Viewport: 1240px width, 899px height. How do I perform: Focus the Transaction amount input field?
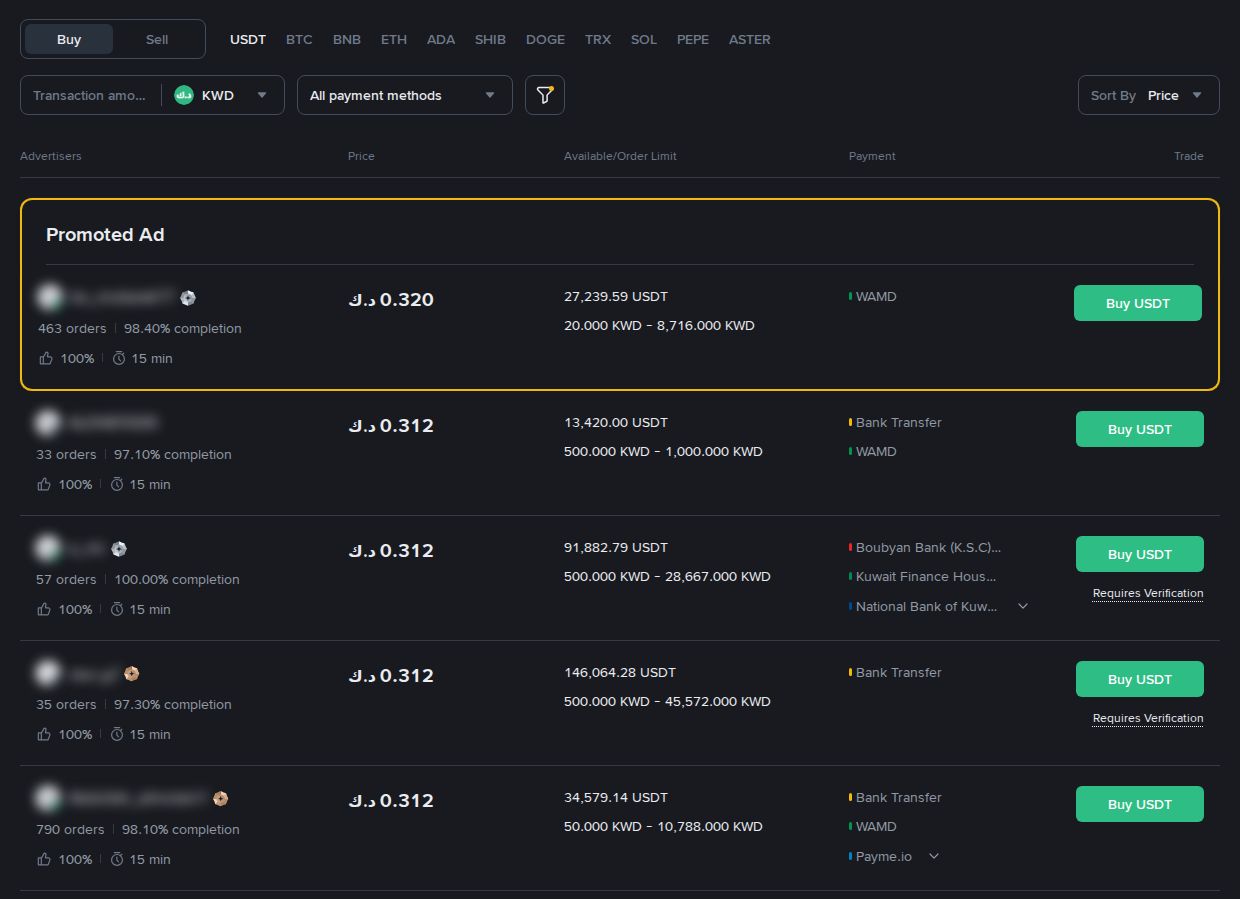(x=90, y=95)
